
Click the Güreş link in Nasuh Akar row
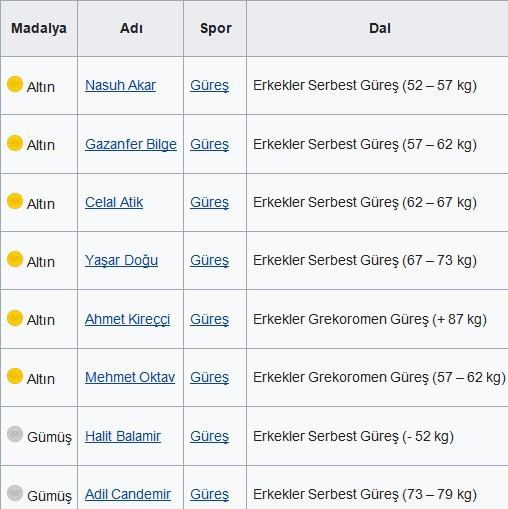[x=210, y=86]
